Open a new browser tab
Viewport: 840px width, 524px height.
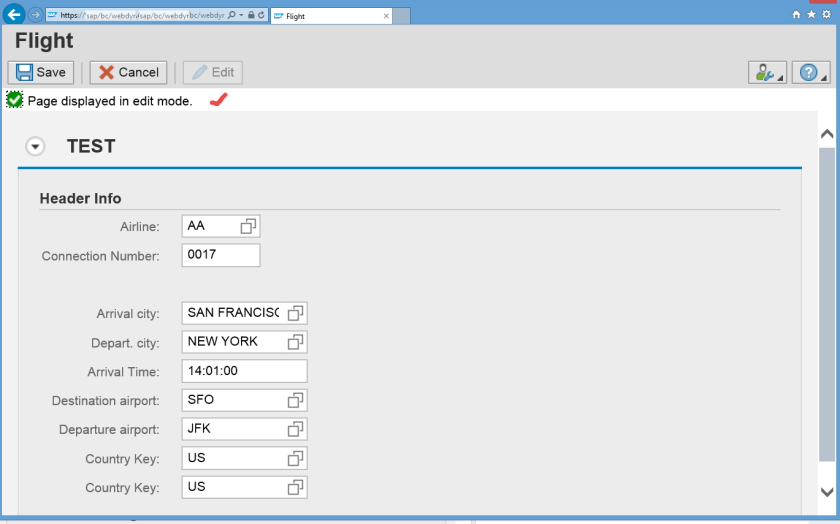point(402,16)
